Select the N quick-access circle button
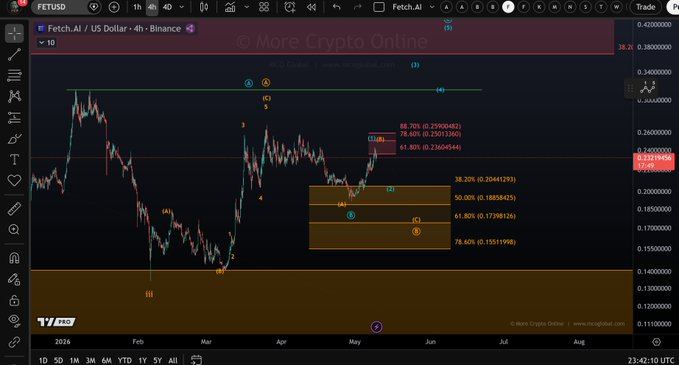This screenshot has height=365, width=679. [x=570, y=7]
